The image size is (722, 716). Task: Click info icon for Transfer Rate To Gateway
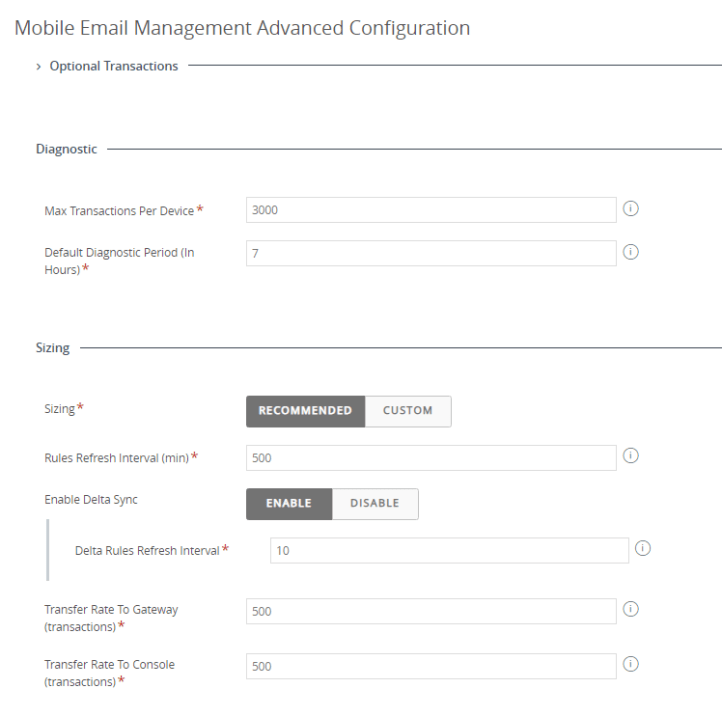point(631,609)
